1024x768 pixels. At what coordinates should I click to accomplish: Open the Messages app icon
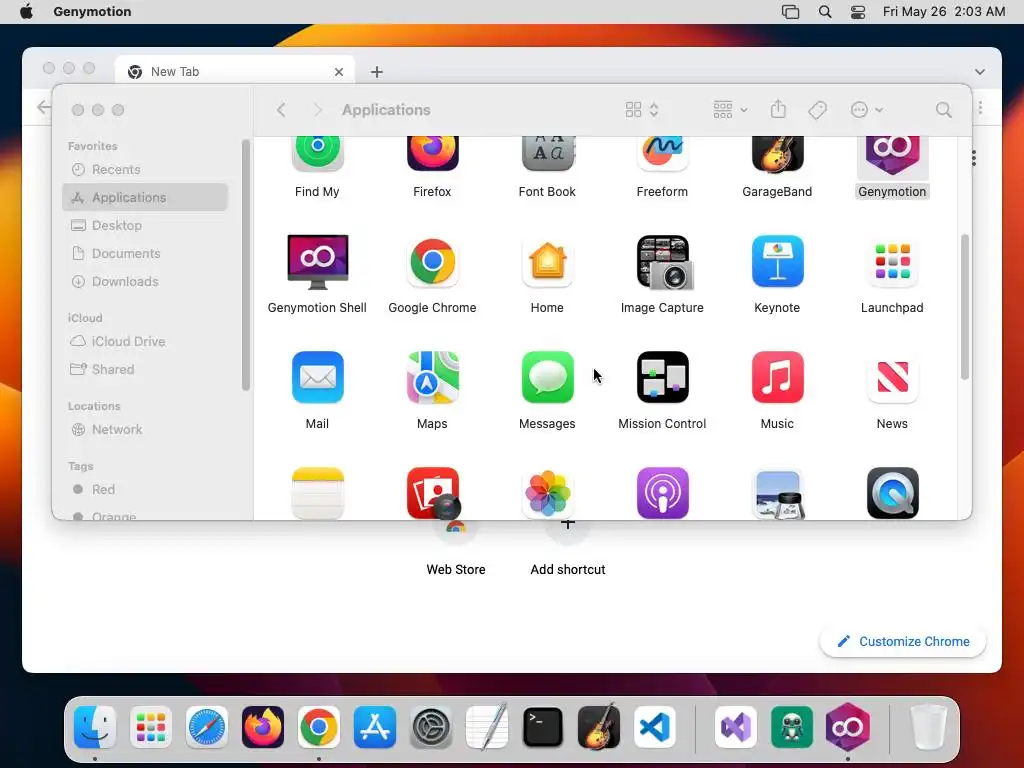[547, 377]
